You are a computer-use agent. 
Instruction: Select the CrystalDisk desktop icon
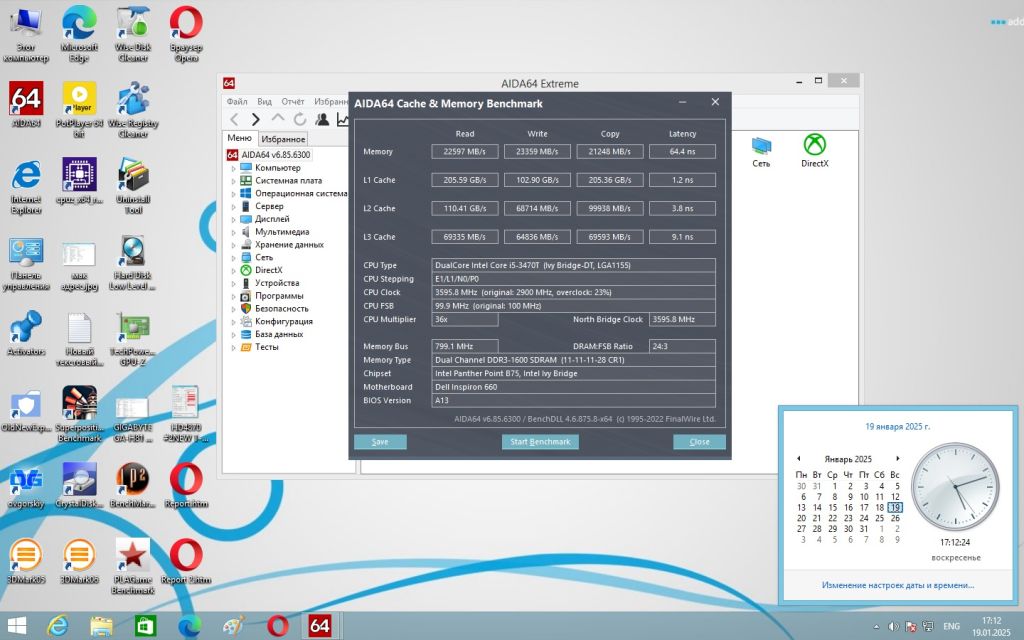pyautogui.click(x=79, y=485)
